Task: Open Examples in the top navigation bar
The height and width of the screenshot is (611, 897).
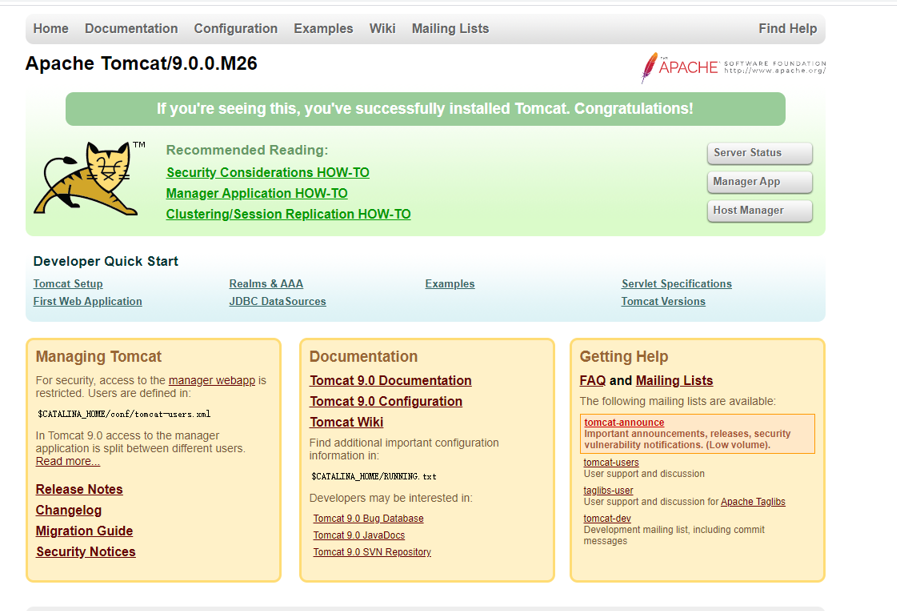Action: tap(323, 29)
